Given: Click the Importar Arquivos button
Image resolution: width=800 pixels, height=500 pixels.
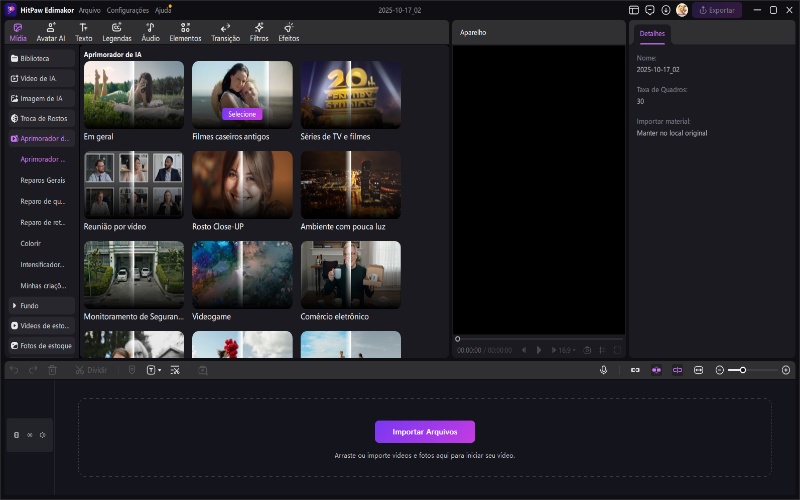Looking at the screenshot, I should (425, 431).
